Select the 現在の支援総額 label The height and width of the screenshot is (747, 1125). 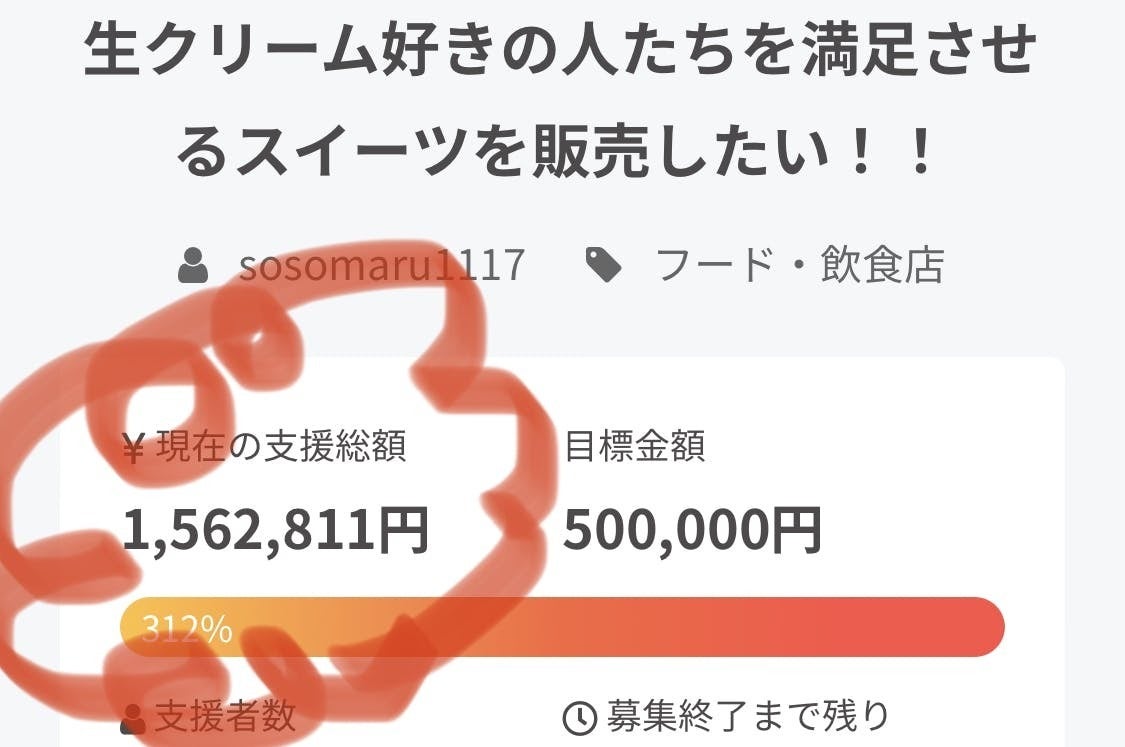click(280, 447)
